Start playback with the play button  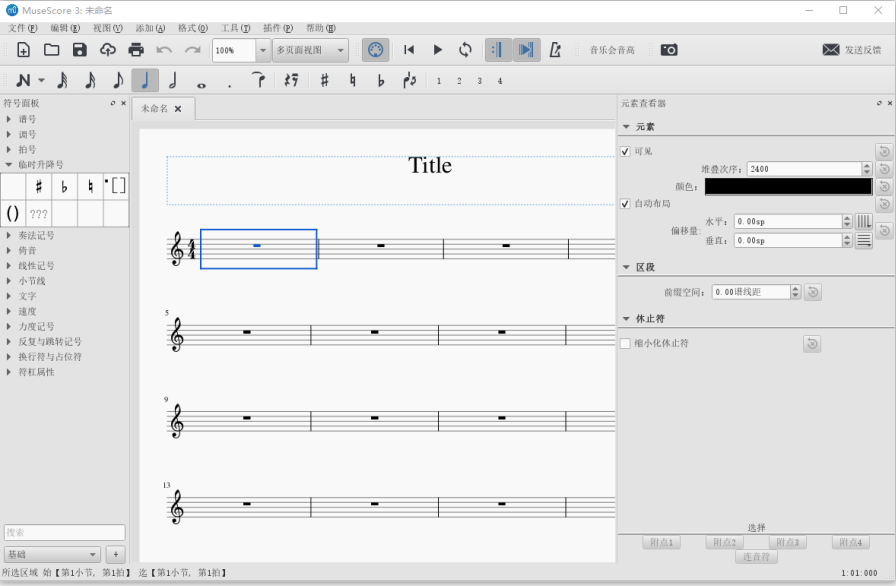coord(437,50)
